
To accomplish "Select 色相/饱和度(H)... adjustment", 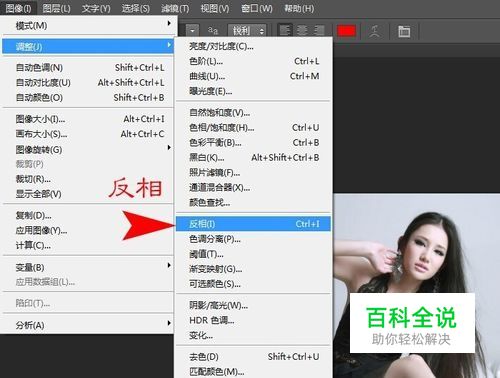I will pyautogui.click(x=253, y=128).
